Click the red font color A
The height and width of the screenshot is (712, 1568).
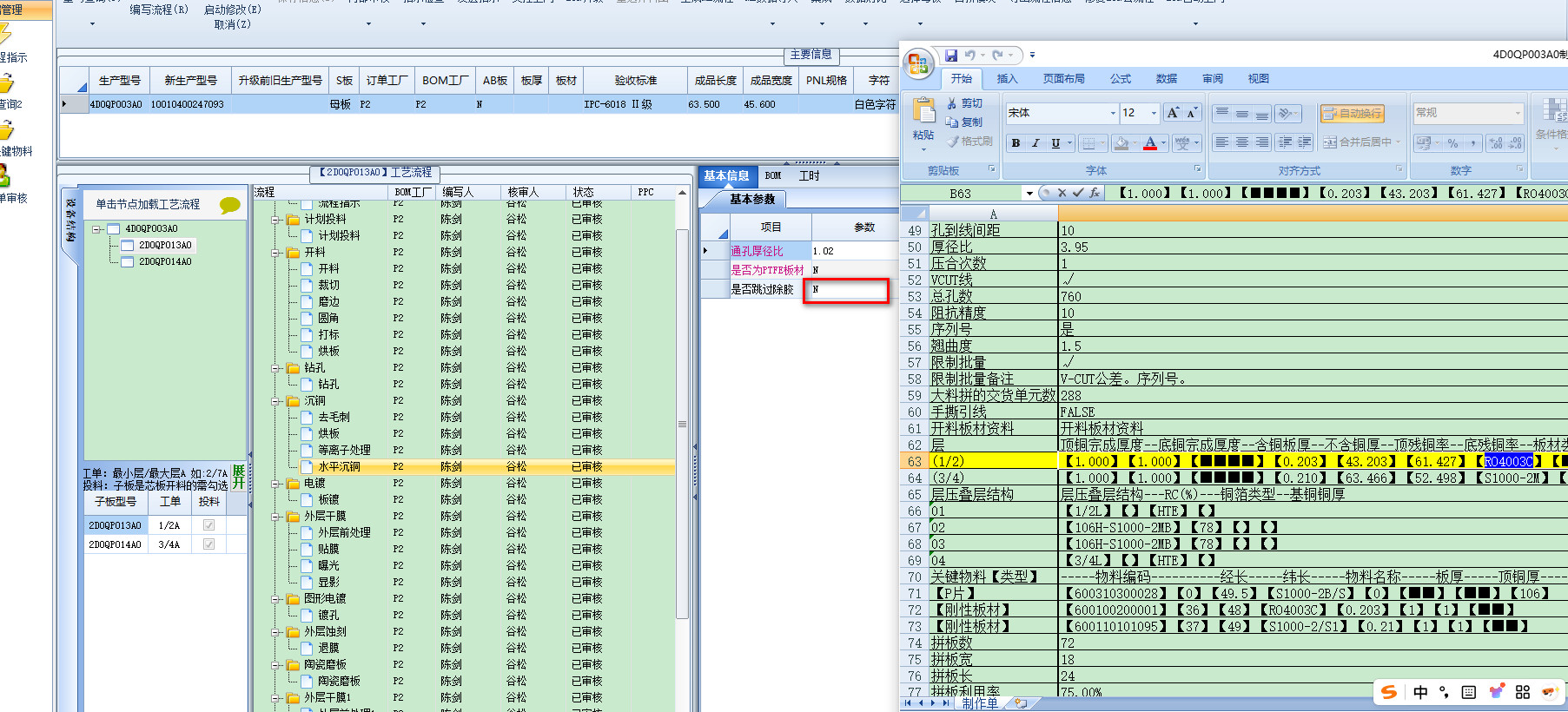click(x=1150, y=143)
